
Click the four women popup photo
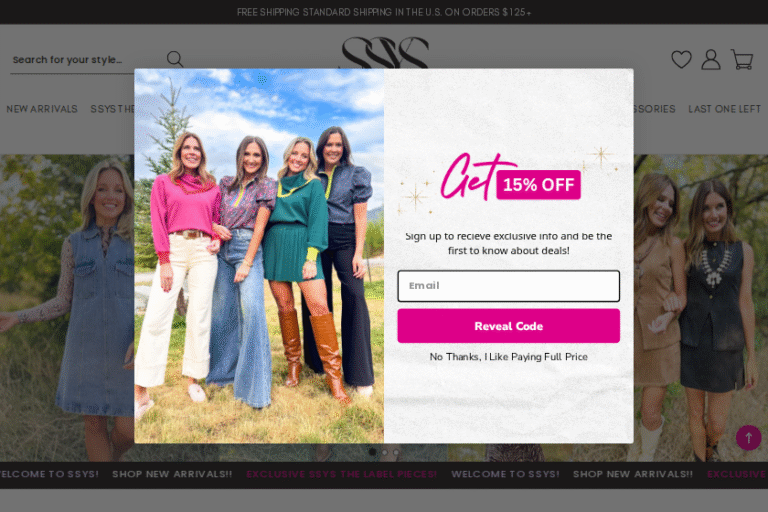(x=259, y=256)
